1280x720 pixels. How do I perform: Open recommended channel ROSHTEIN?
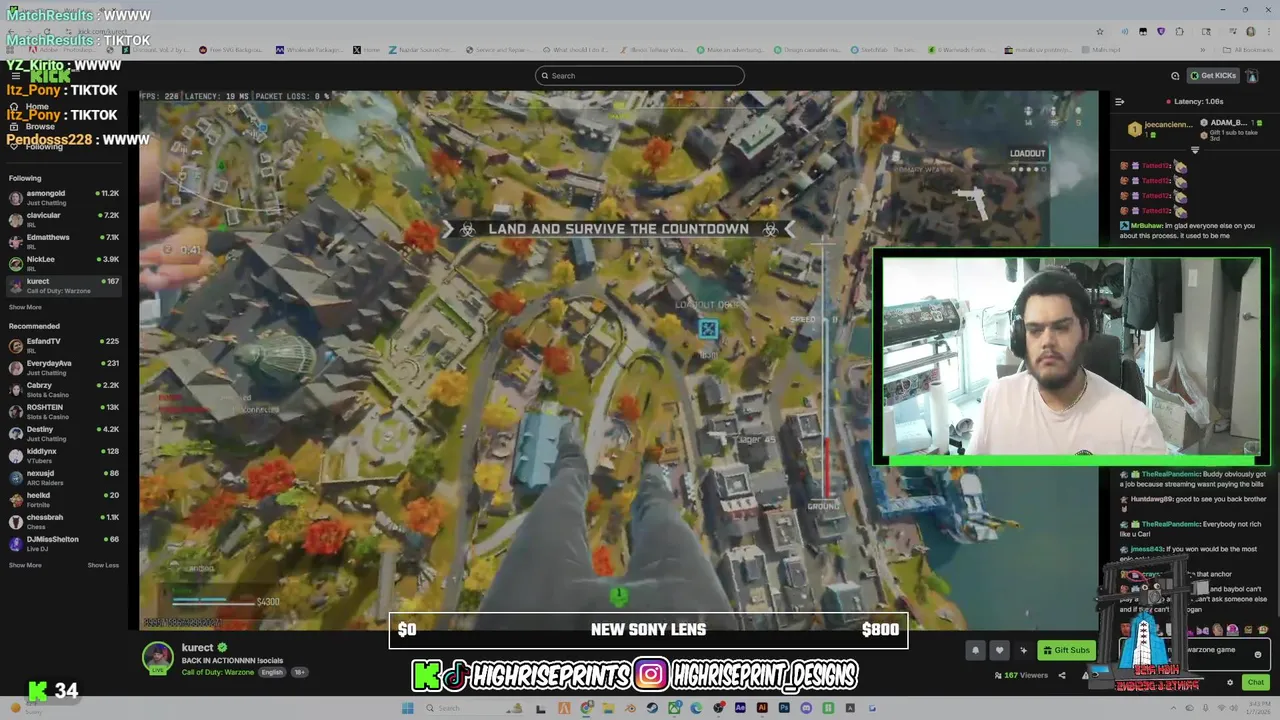coord(64,411)
